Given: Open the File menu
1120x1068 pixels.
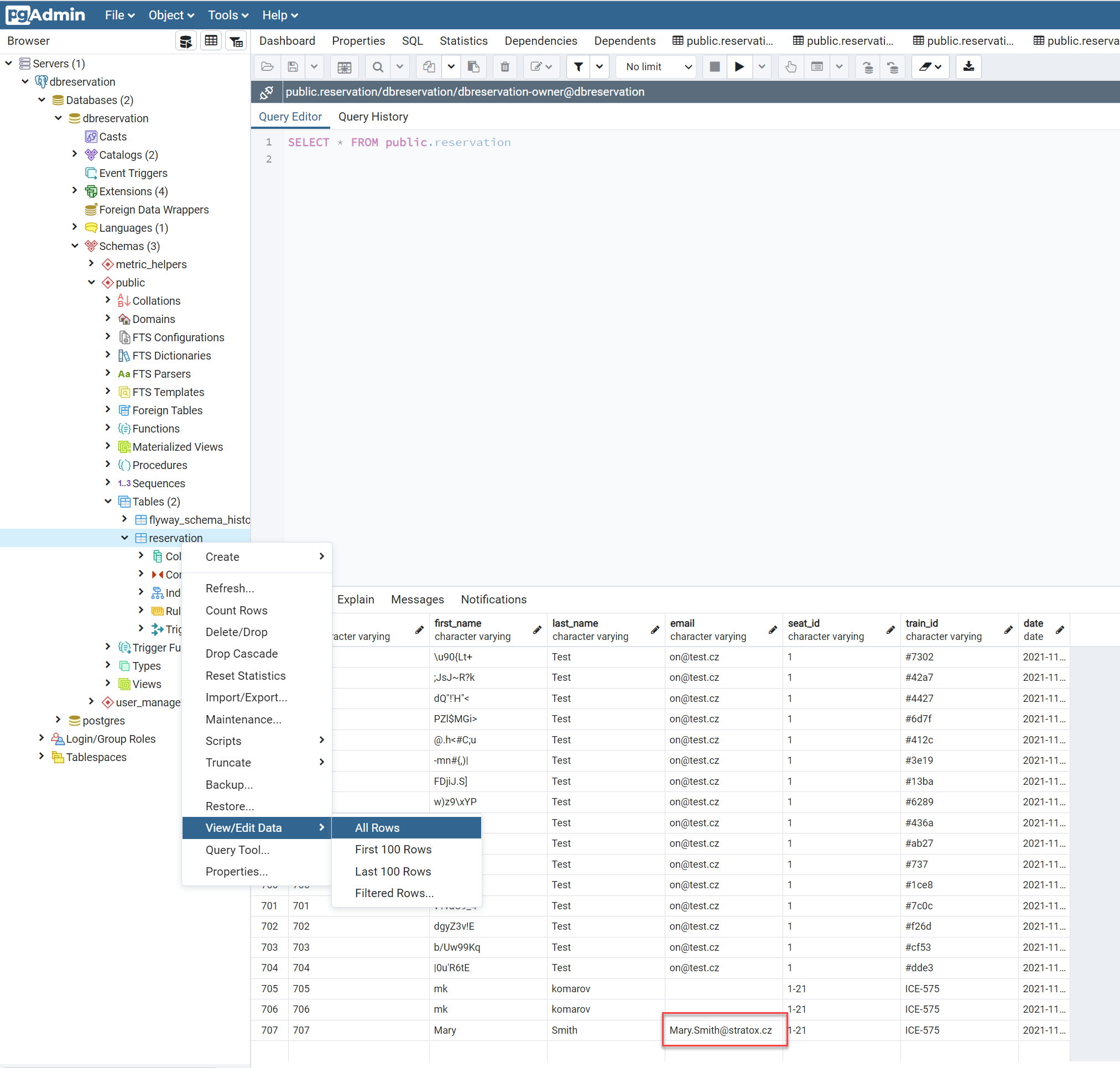Looking at the screenshot, I should pos(119,15).
